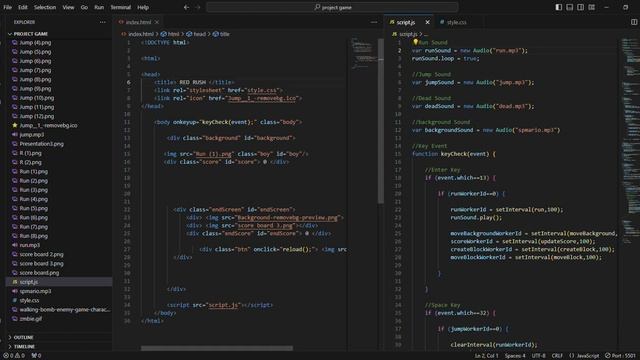
Task: Click the Ln 2, Col 1 indicator
Action: [486, 356]
